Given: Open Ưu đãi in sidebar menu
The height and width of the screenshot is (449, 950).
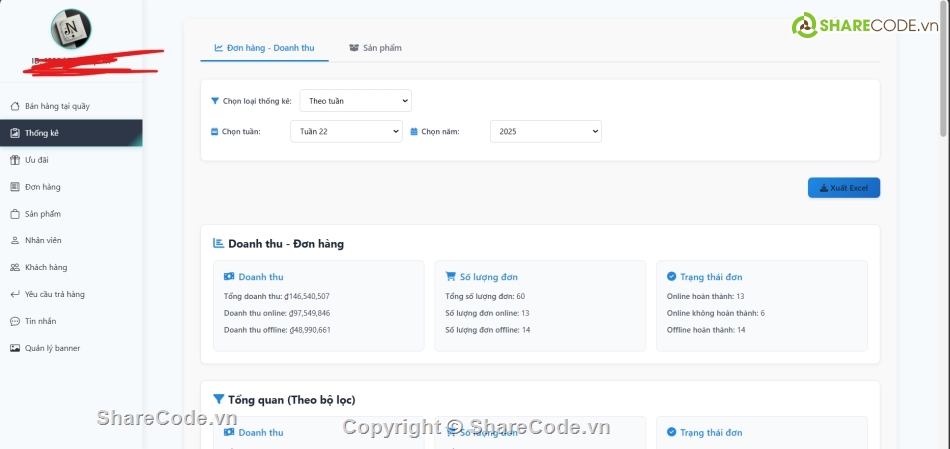Looking at the screenshot, I should [71, 160].
